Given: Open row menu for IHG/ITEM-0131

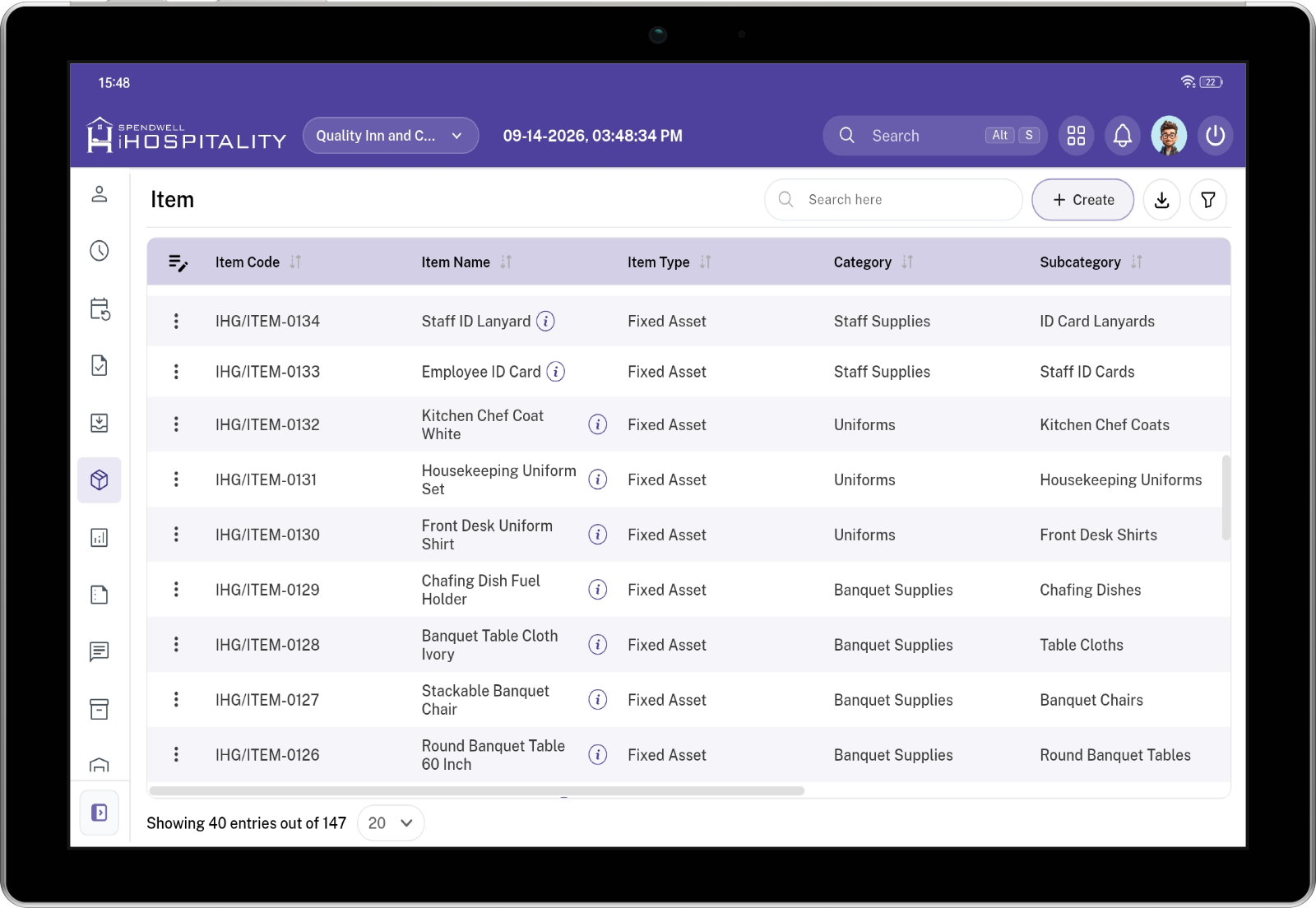Looking at the screenshot, I should pyautogui.click(x=176, y=479).
